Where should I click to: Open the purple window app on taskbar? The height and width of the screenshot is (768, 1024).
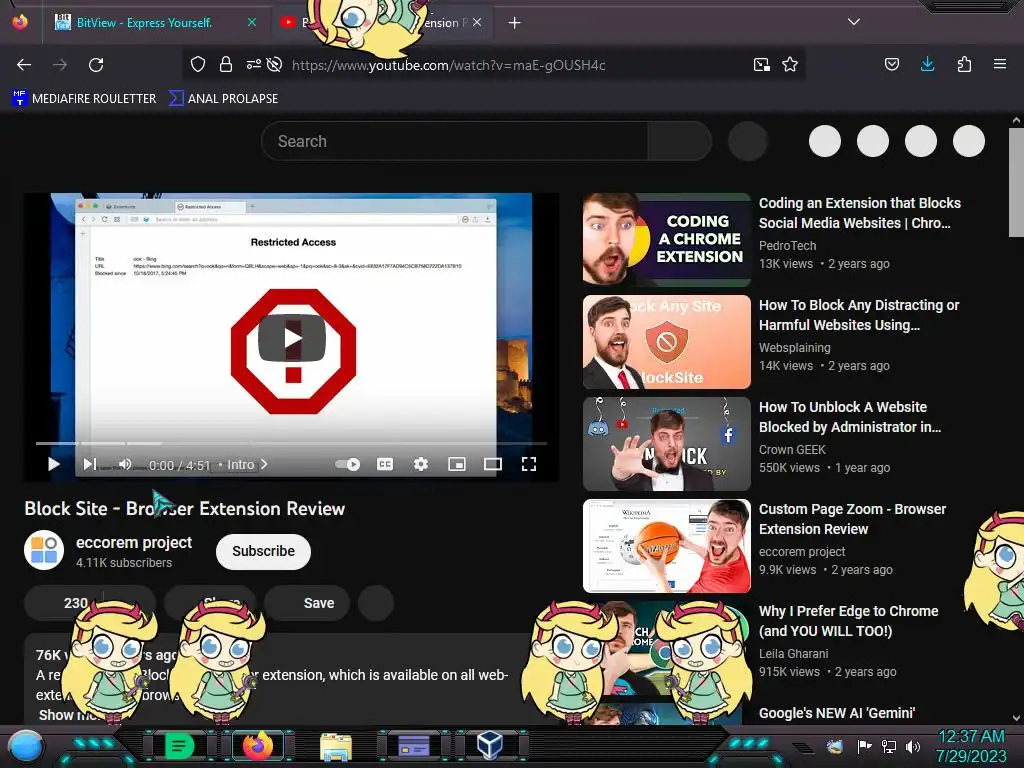pyautogui.click(x=413, y=746)
